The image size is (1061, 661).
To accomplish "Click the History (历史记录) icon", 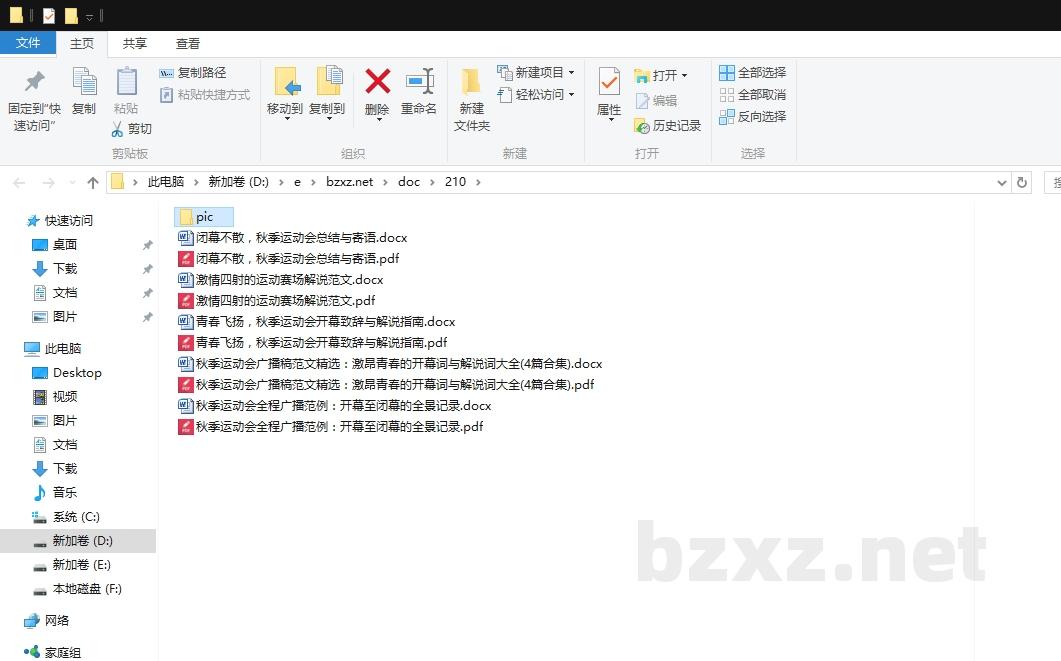I will tap(667, 126).
